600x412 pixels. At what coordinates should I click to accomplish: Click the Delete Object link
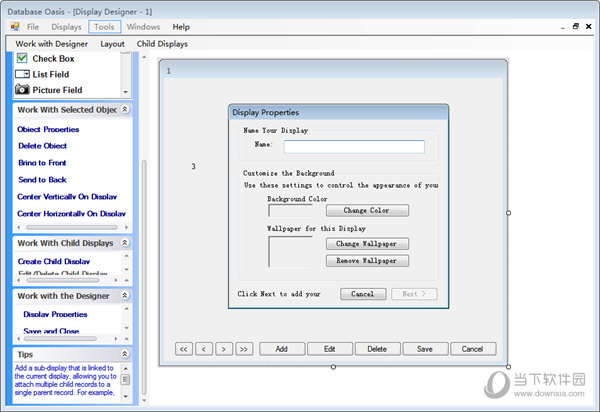42,146
